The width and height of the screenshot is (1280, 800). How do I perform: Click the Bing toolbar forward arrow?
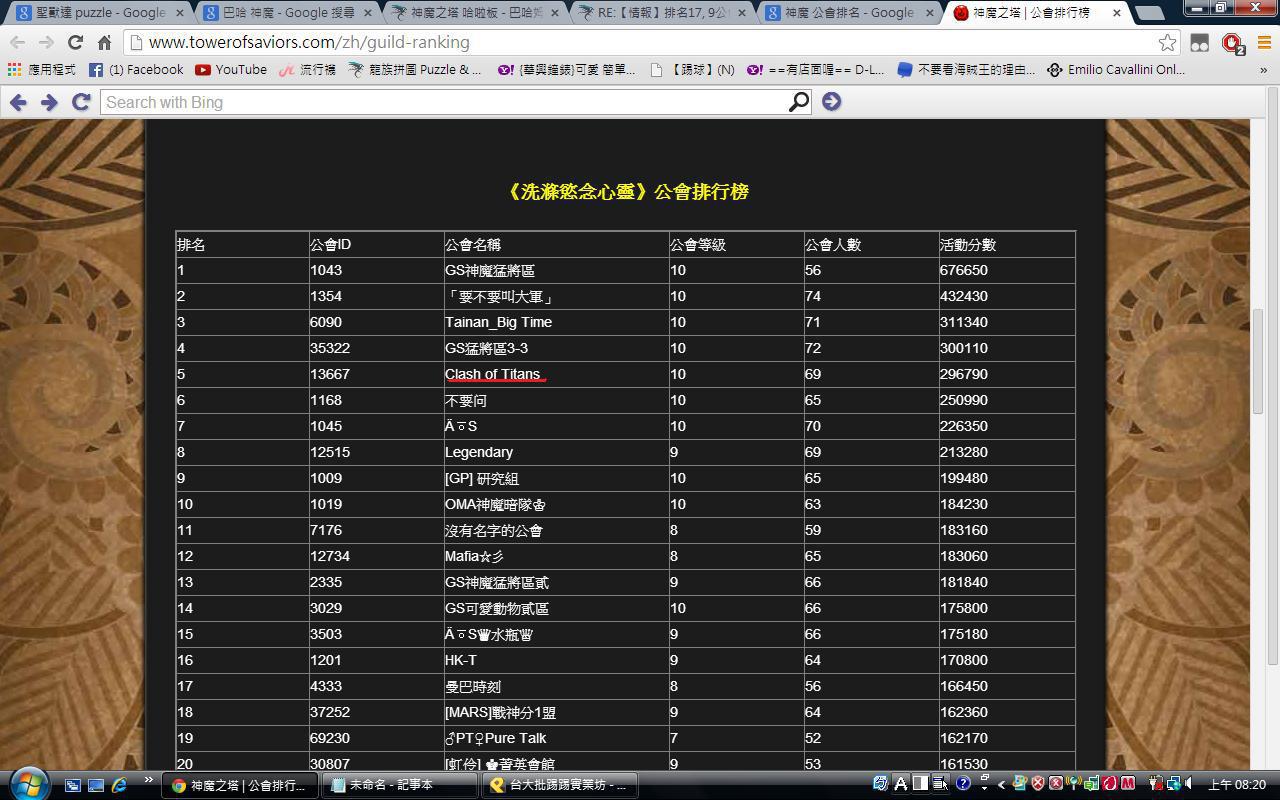click(49, 102)
